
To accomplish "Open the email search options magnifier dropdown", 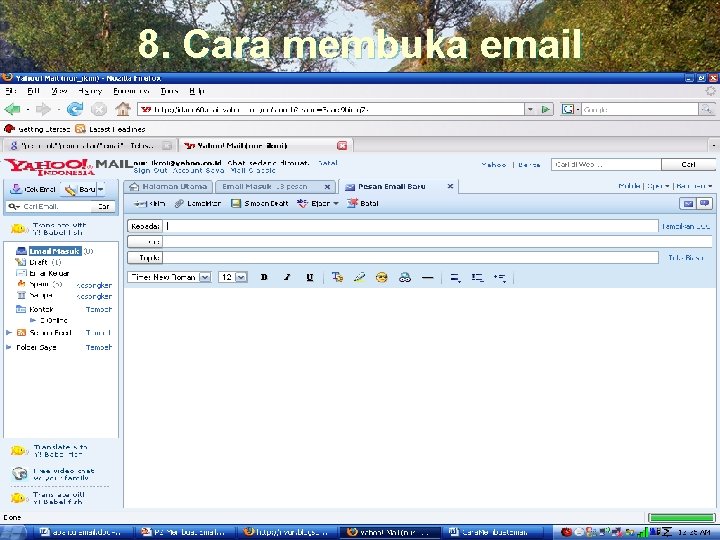I will (14, 207).
